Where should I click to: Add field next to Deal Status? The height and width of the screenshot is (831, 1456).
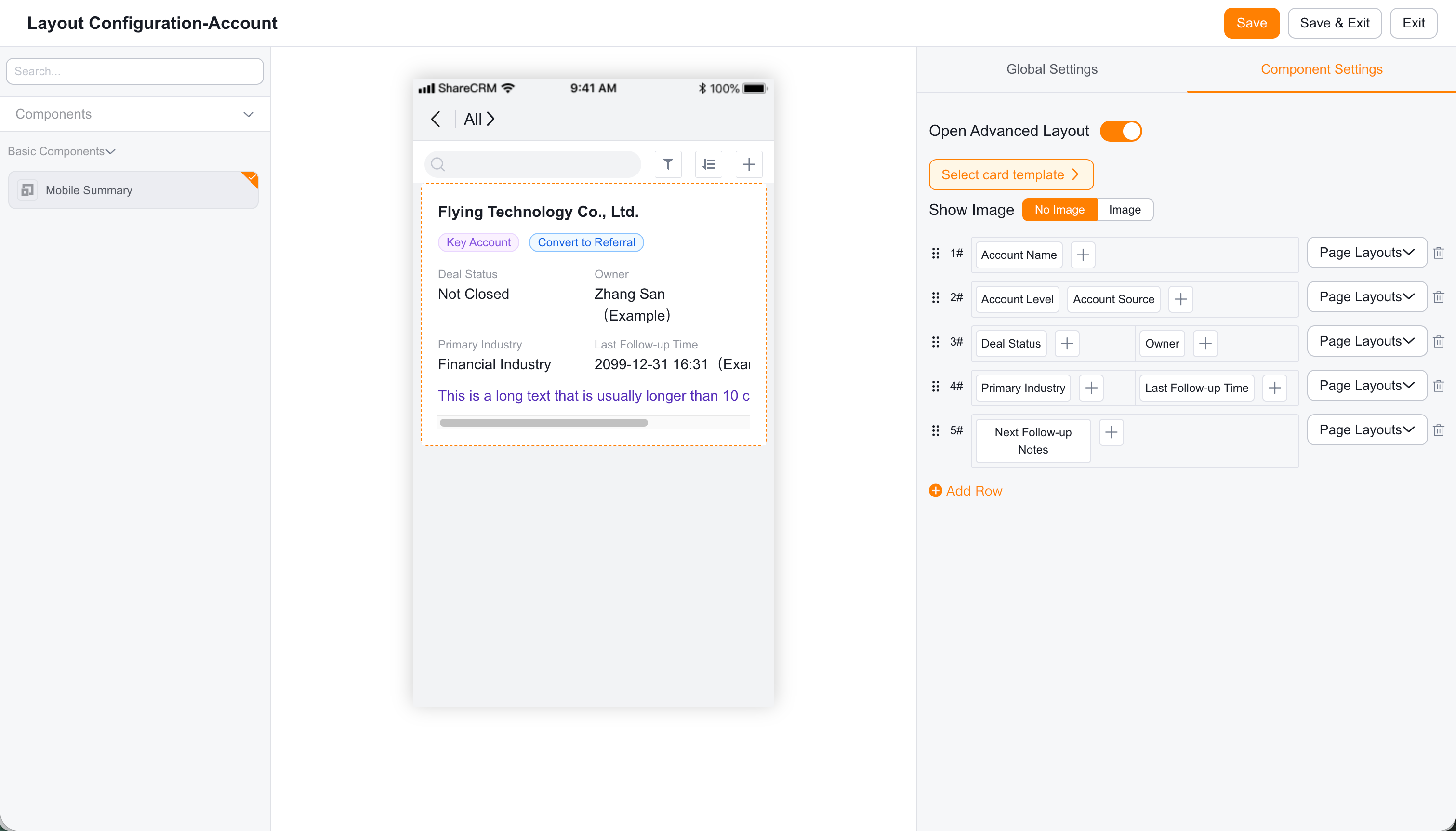pyautogui.click(x=1067, y=344)
